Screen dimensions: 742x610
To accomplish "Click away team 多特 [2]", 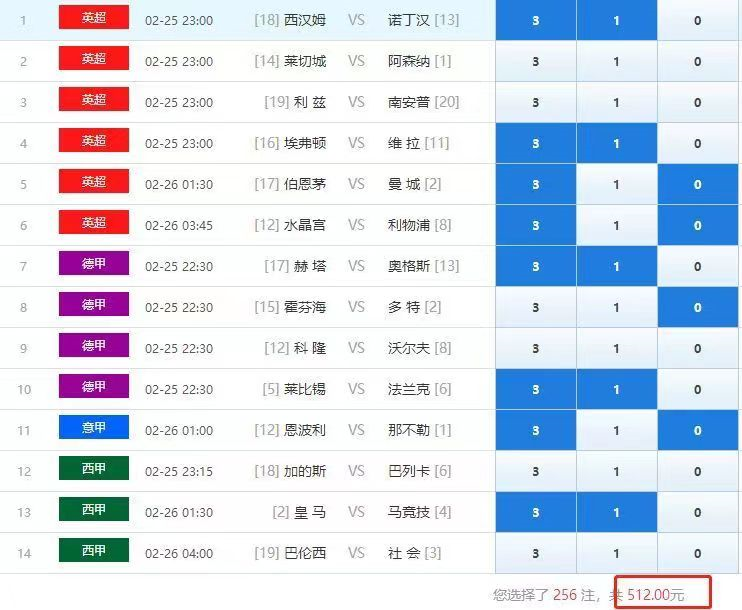I will coord(415,308).
